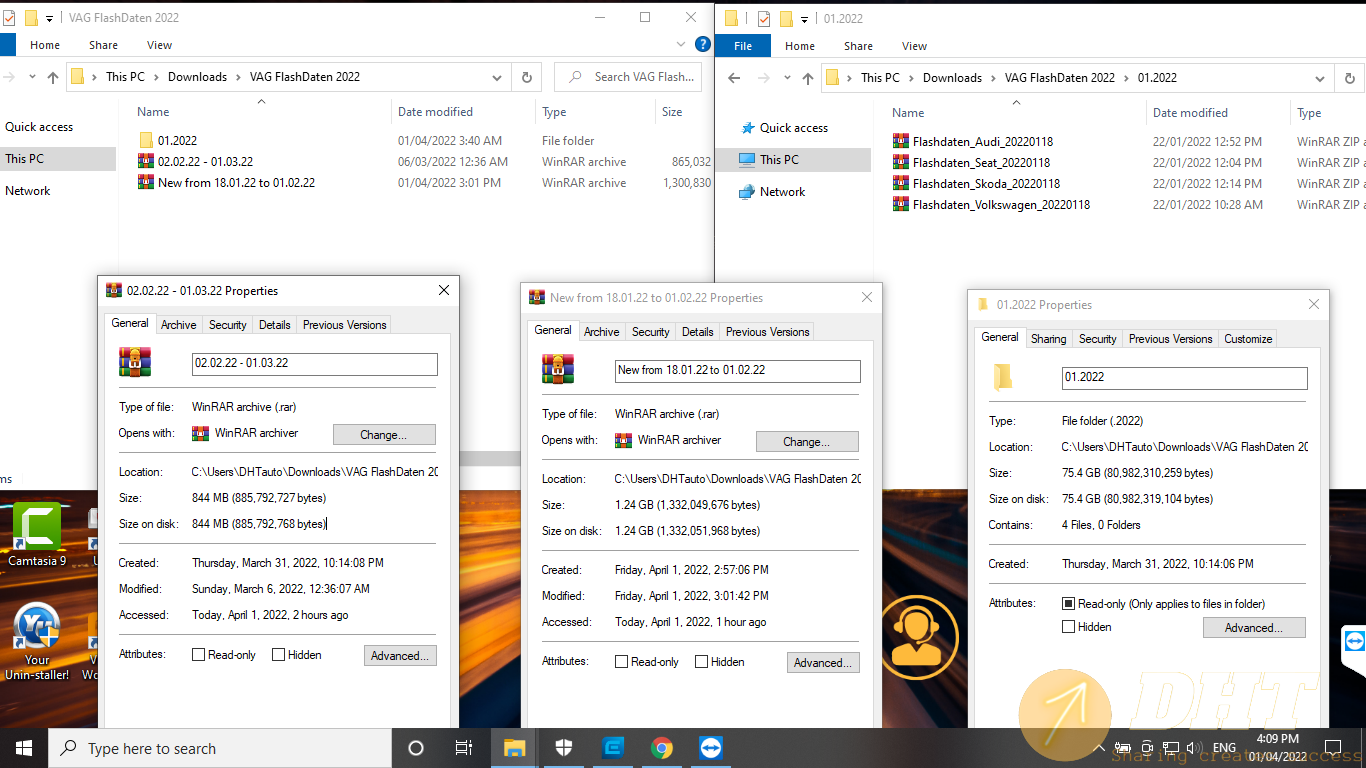Open address history dropdown in right Explorer
1366x768 pixels.
pos(1320,78)
